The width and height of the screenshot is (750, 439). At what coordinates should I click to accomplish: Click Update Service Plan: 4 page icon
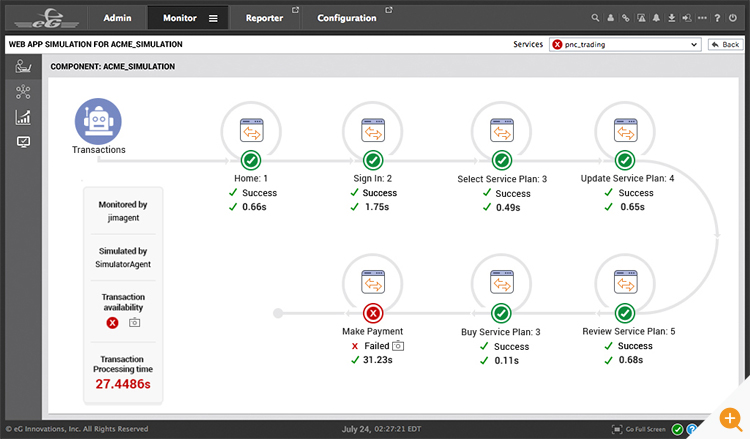[626, 130]
